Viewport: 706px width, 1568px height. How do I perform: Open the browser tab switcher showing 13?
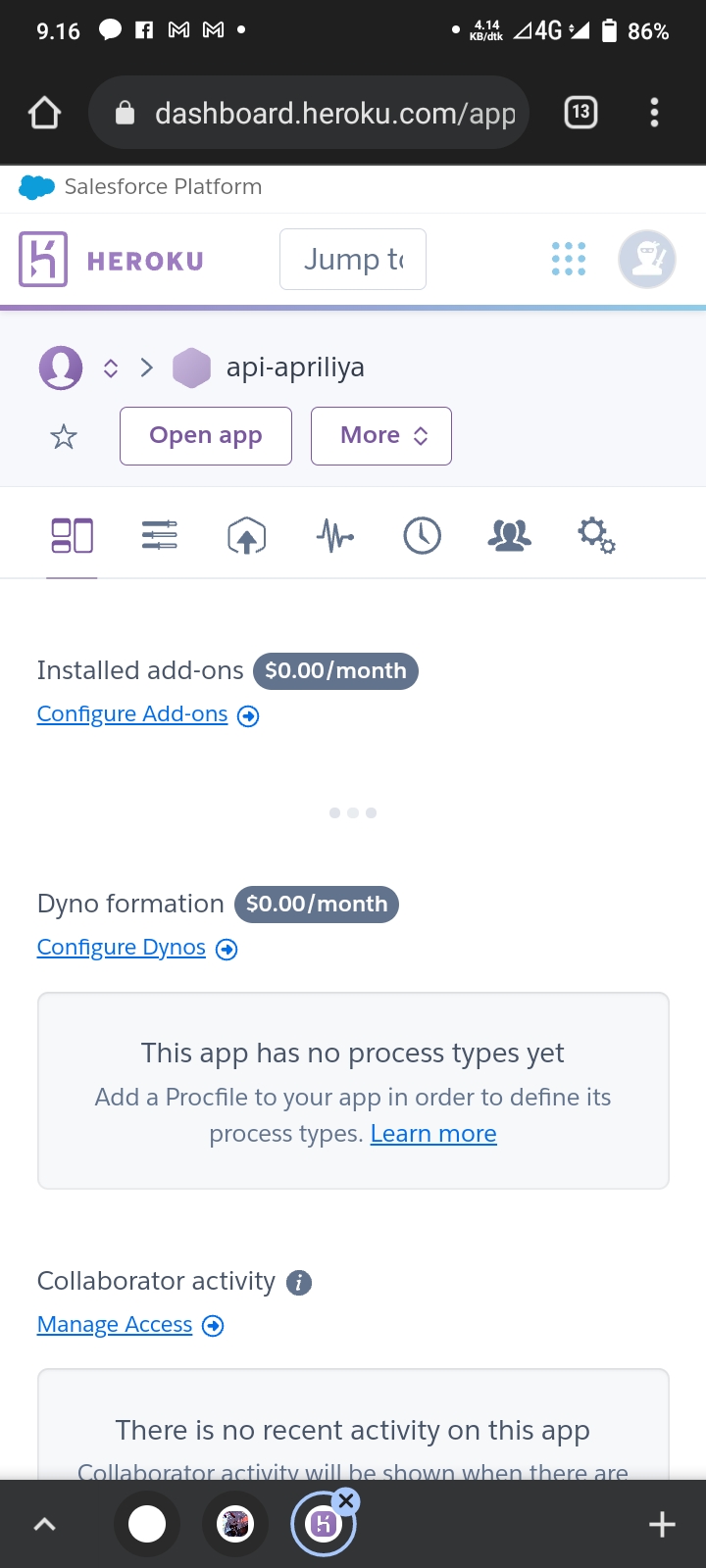click(x=580, y=113)
